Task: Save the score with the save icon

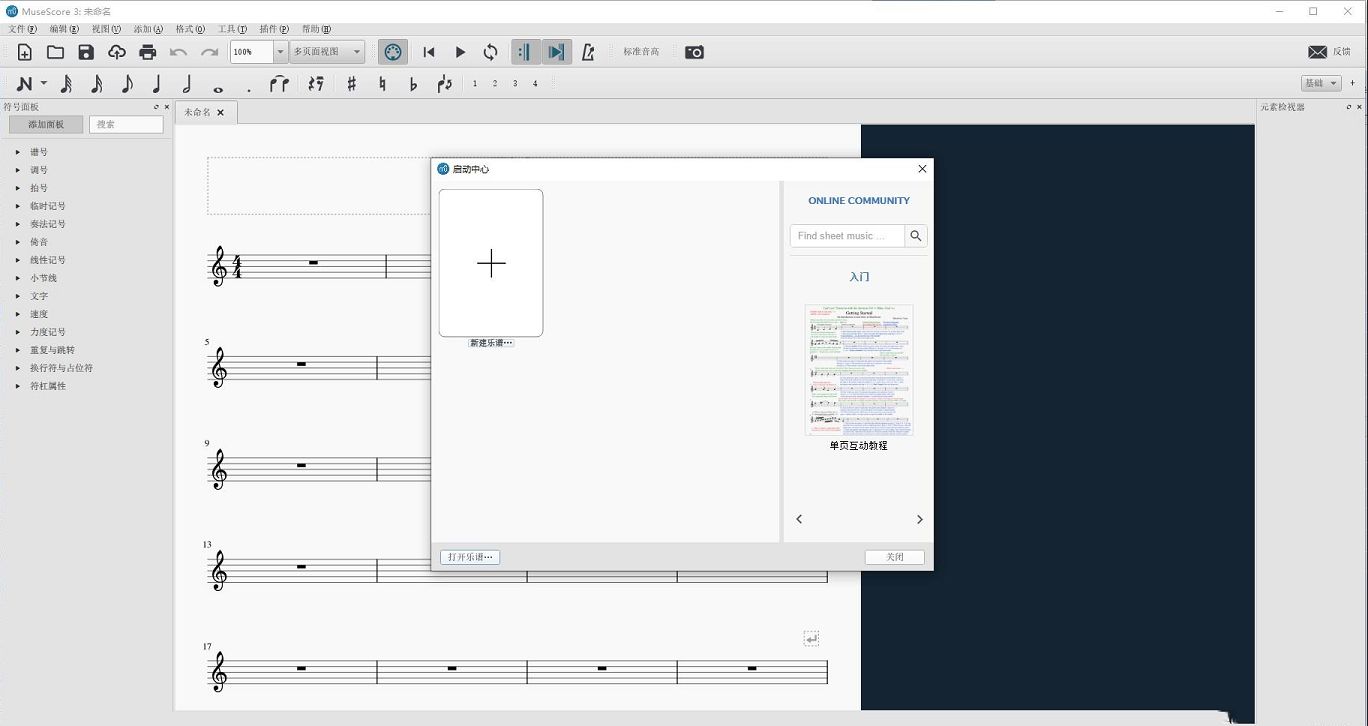Action: [85, 51]
